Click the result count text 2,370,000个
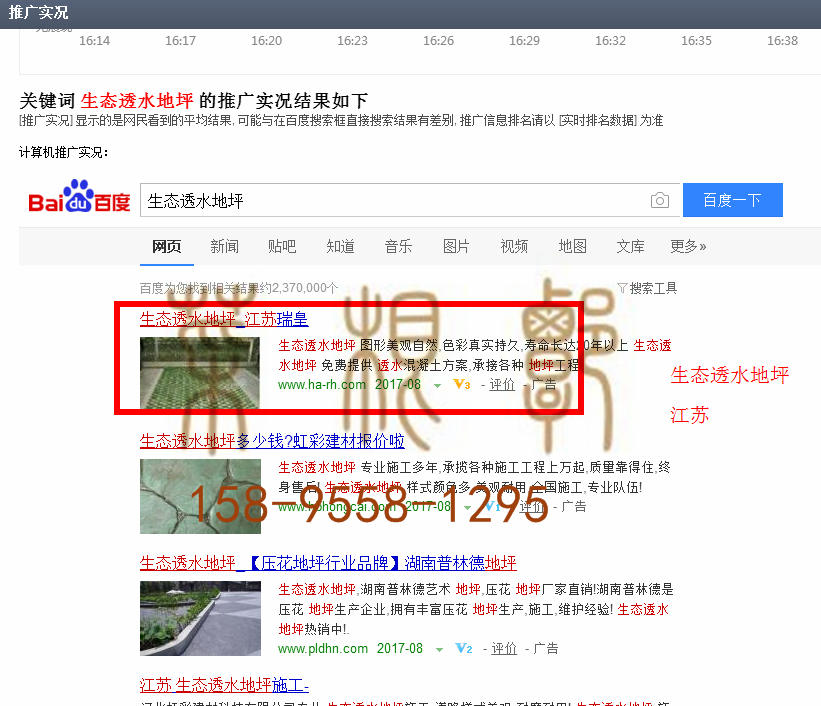The image size is (821, 706). tap(305, 288)
